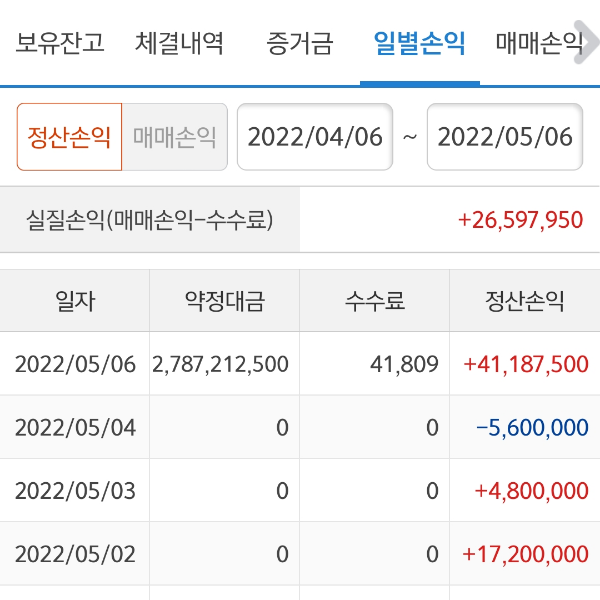Tap the +4,800,000 profit value
Image resolution: width=600 pixels, height=600 pixels.
coord(531,491)
